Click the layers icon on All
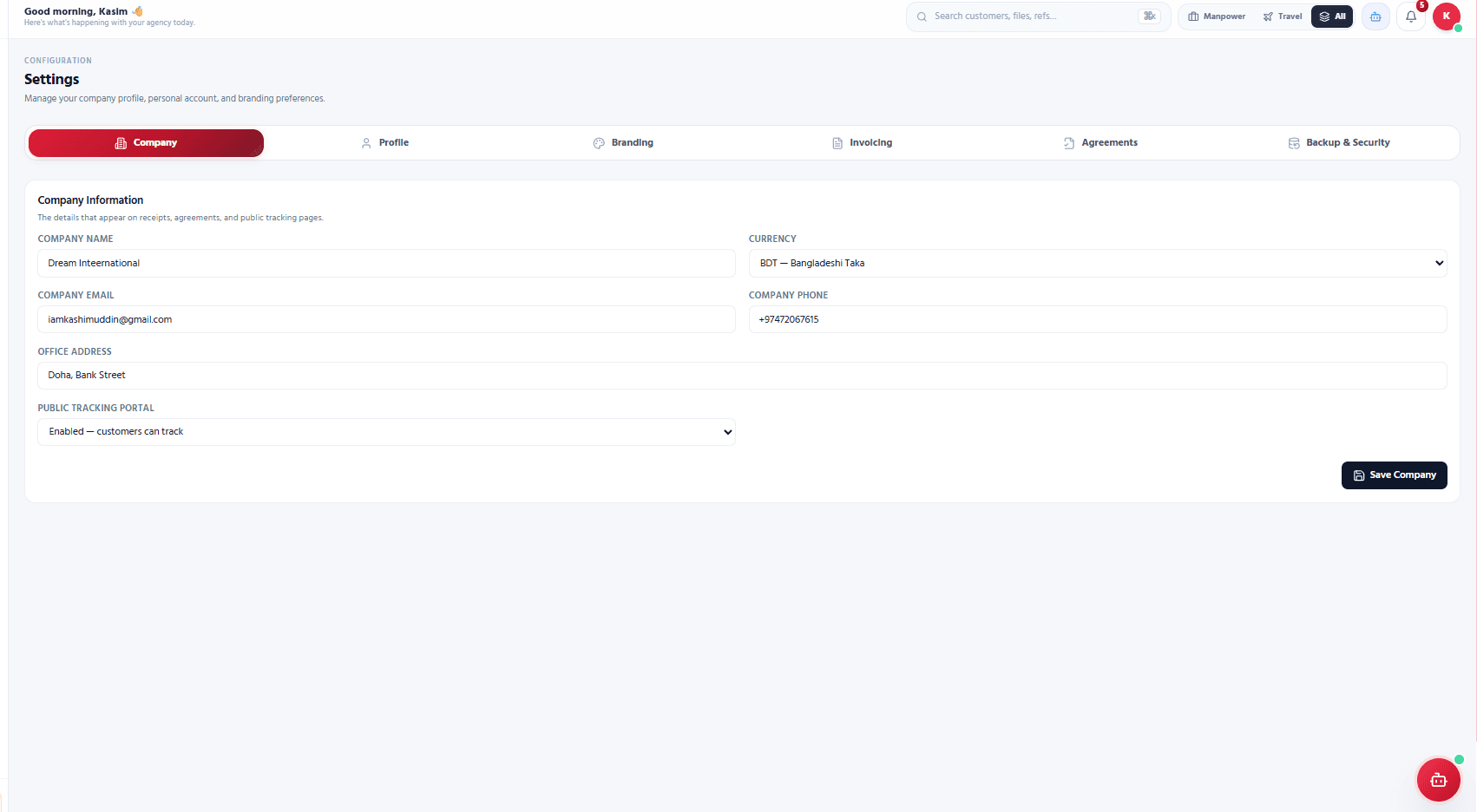This screenshot has height=812, width=1477. (x=1324, y=16)
